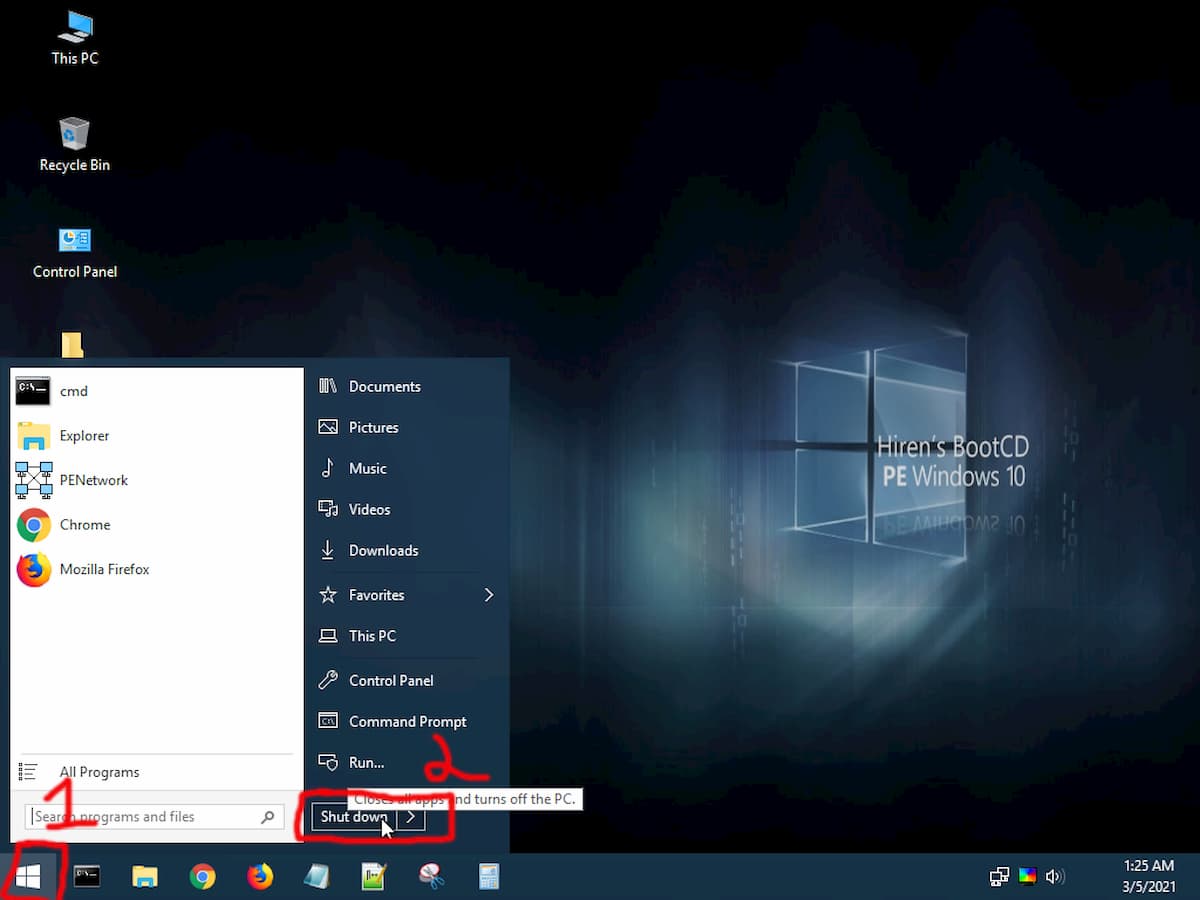Open the Calculator icon on the taskbar
The height and width of the screenshot is (900, 1200).
488,877
